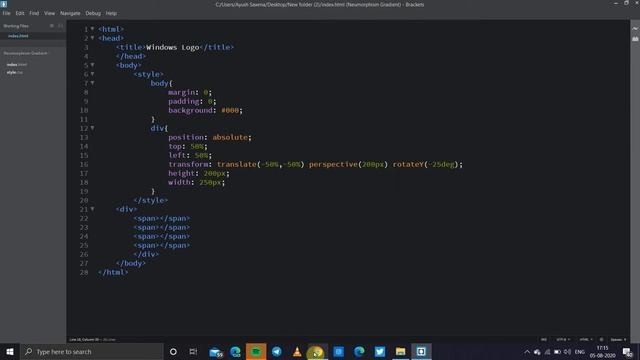The height and width of the screenshot is (360, 640).
Task: Open Mail app on taskbar
Action: click(x=216, y=351)
